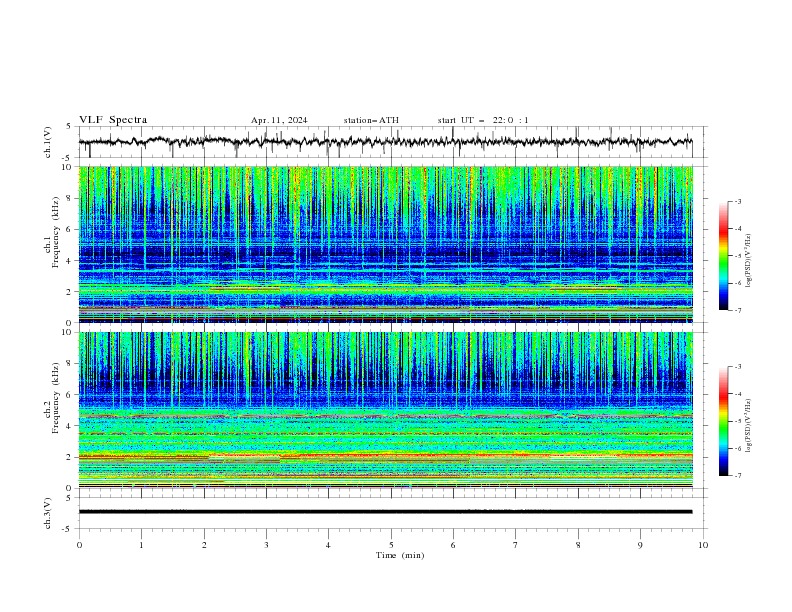This screenshot has height=612, width=792.
Task: Click the "-7" tick on ch.1 colorbar
Action: (738, 310)
